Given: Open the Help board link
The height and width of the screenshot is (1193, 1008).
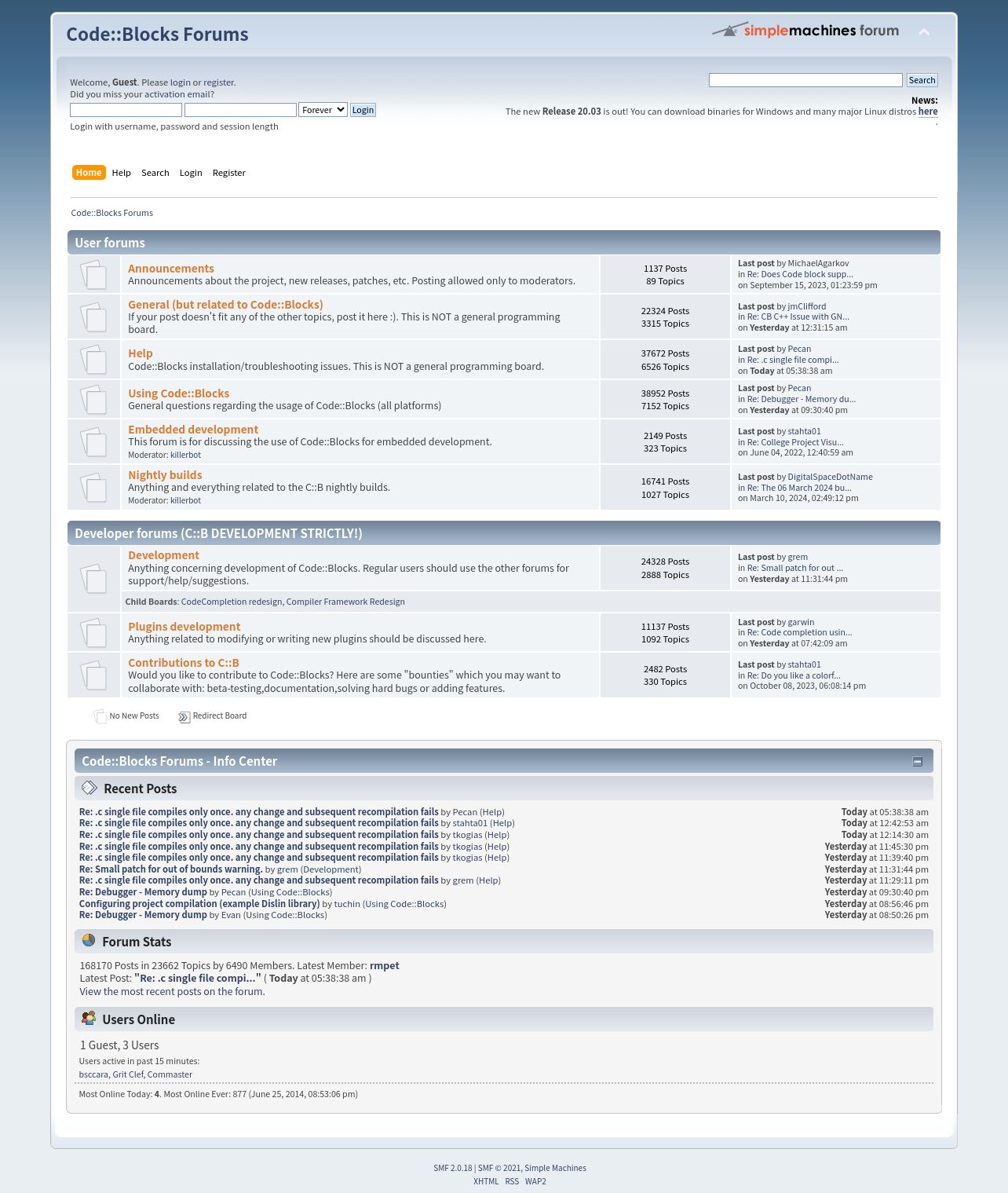Looking at the screenshot, I should [x=141, y=353].
